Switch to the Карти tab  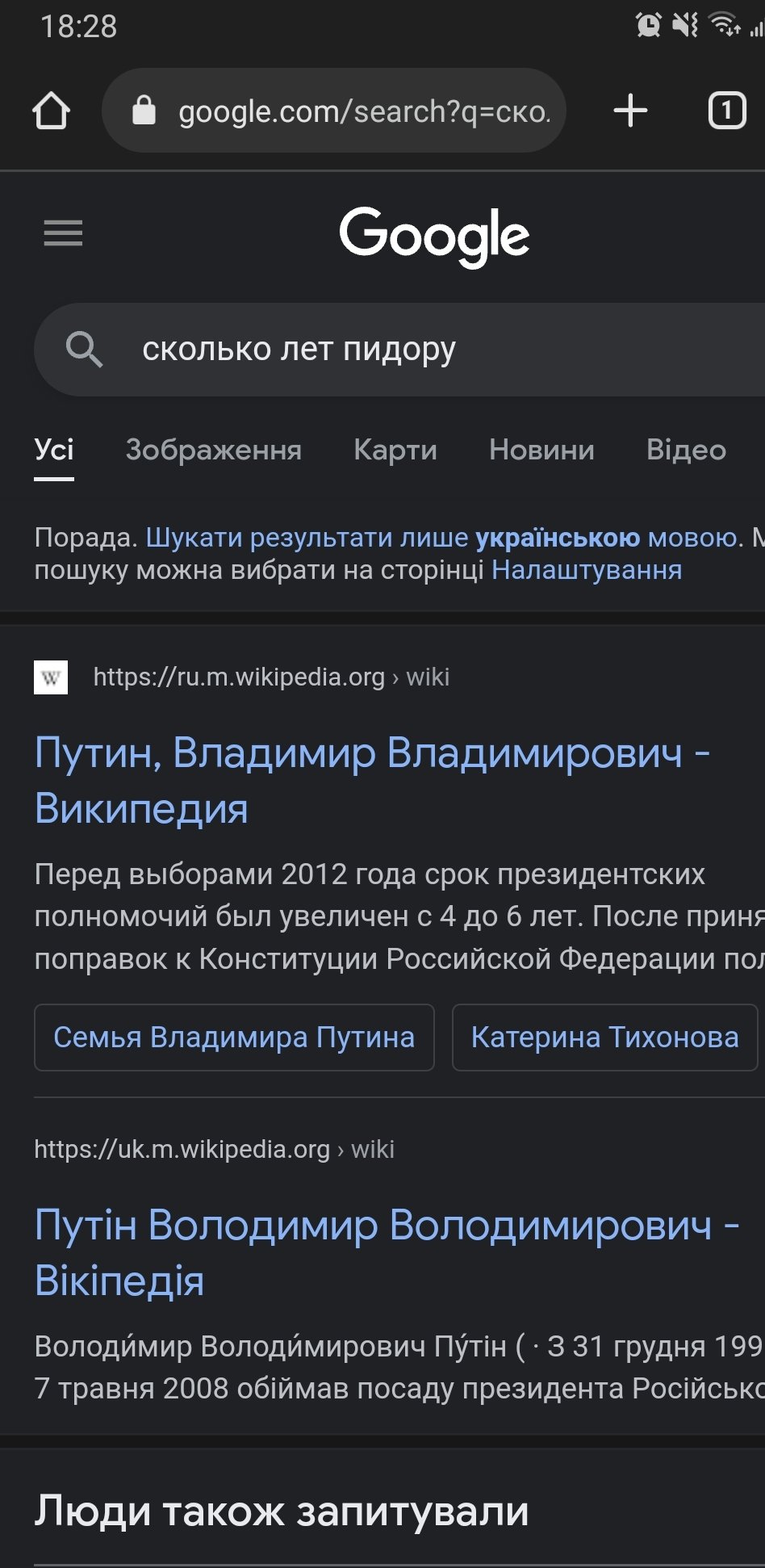pos(395,450)
